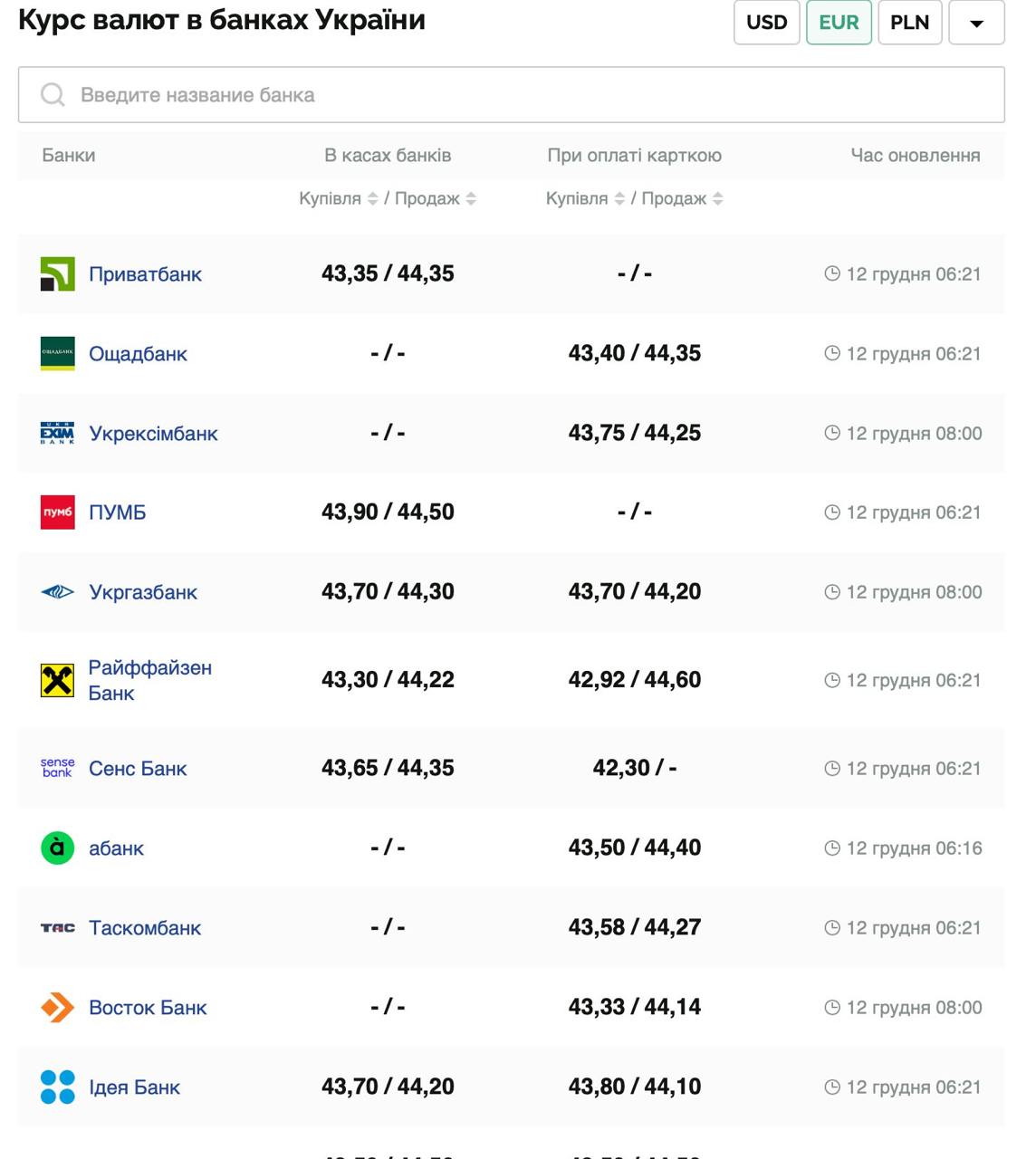This screenshot has width=1036, height=1159.
Task: Click the Oschadbank logo icon
Action: click(x=57, y=354)
